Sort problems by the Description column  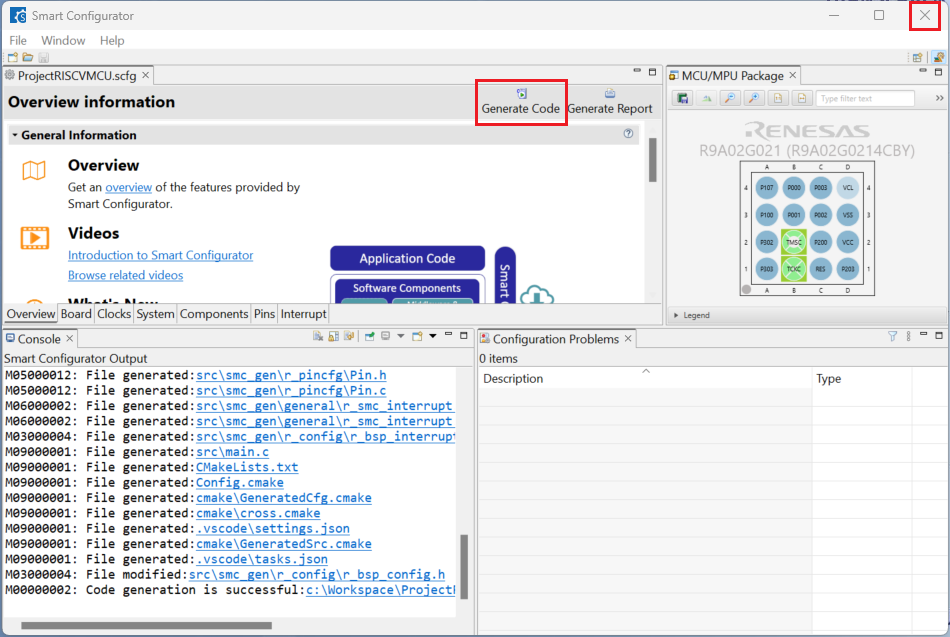tap(645, 379)
